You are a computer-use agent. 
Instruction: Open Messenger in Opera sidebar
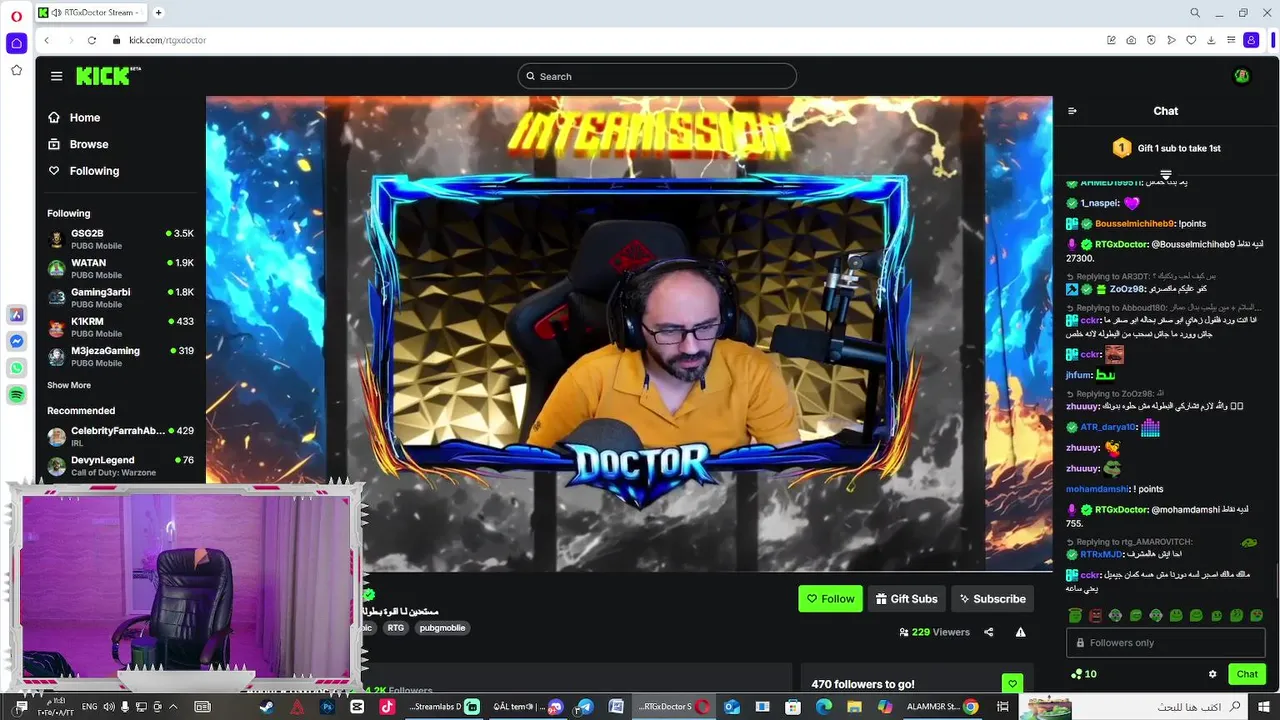[x=16, y=341]
